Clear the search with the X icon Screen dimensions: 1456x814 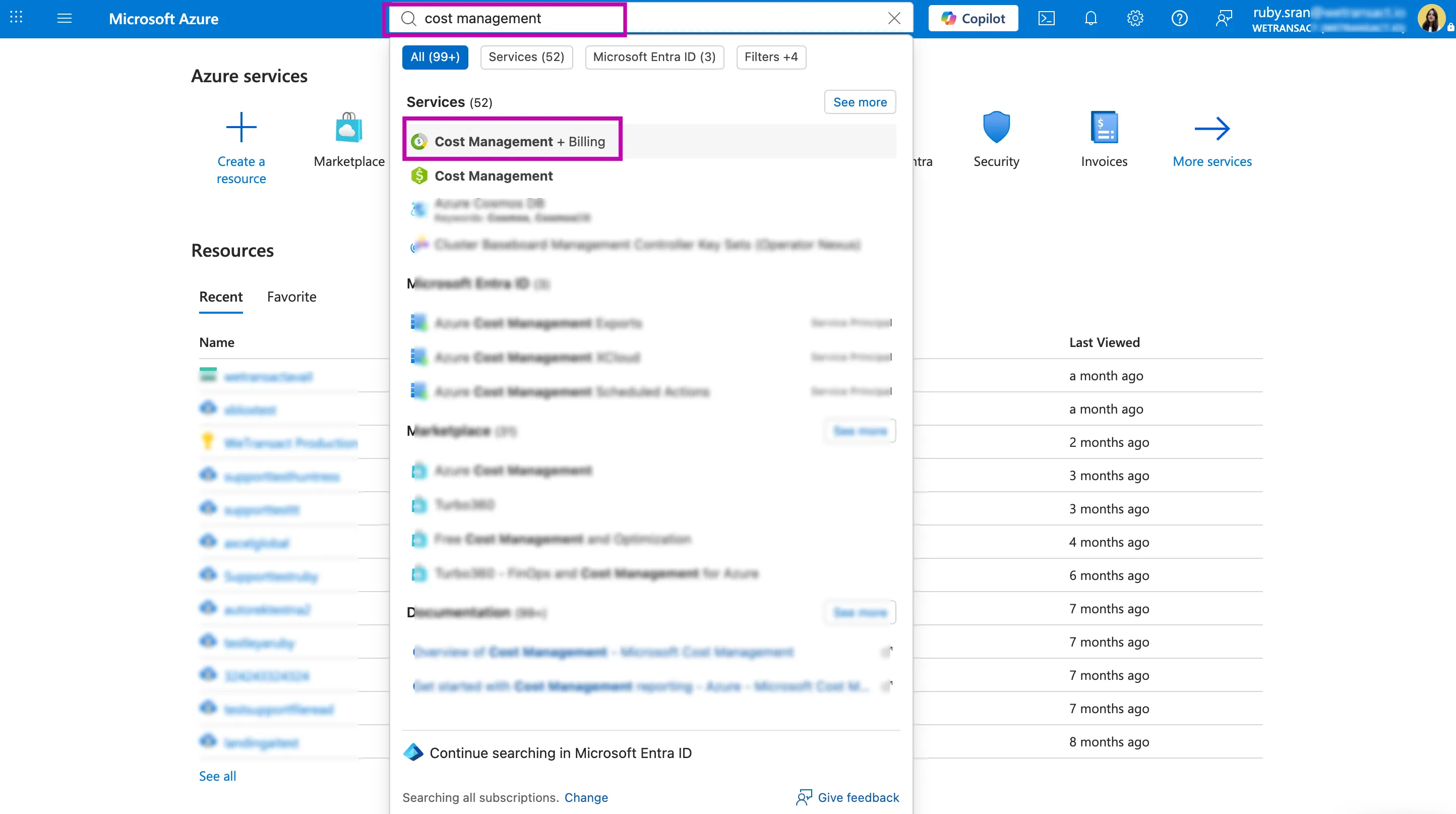pos(893,18)
